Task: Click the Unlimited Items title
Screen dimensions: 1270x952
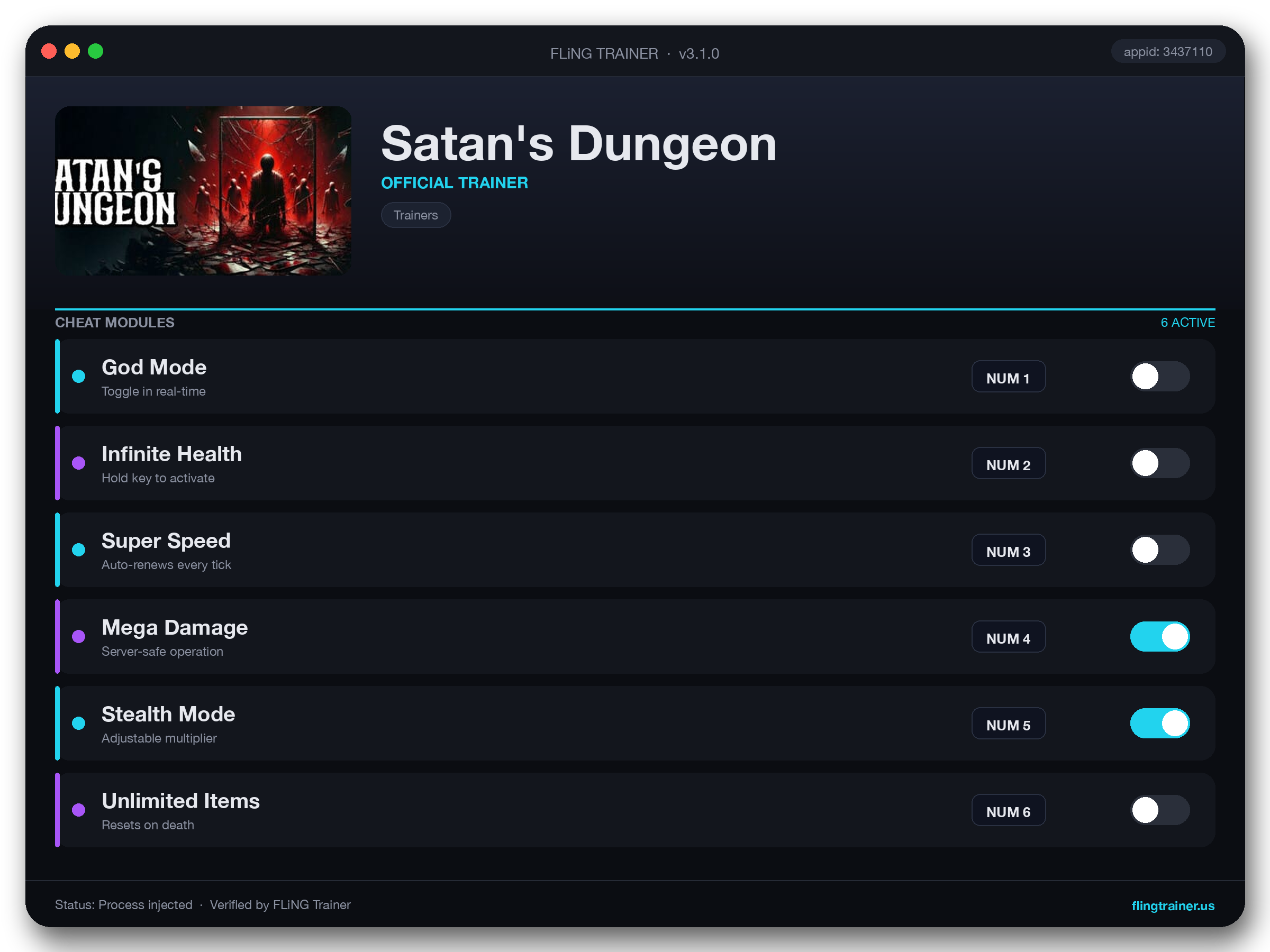Action: (181, 801)
